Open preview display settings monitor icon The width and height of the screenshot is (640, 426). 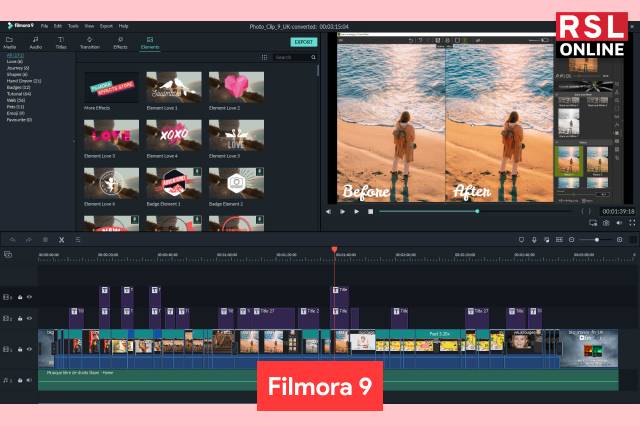click(593, 223)
